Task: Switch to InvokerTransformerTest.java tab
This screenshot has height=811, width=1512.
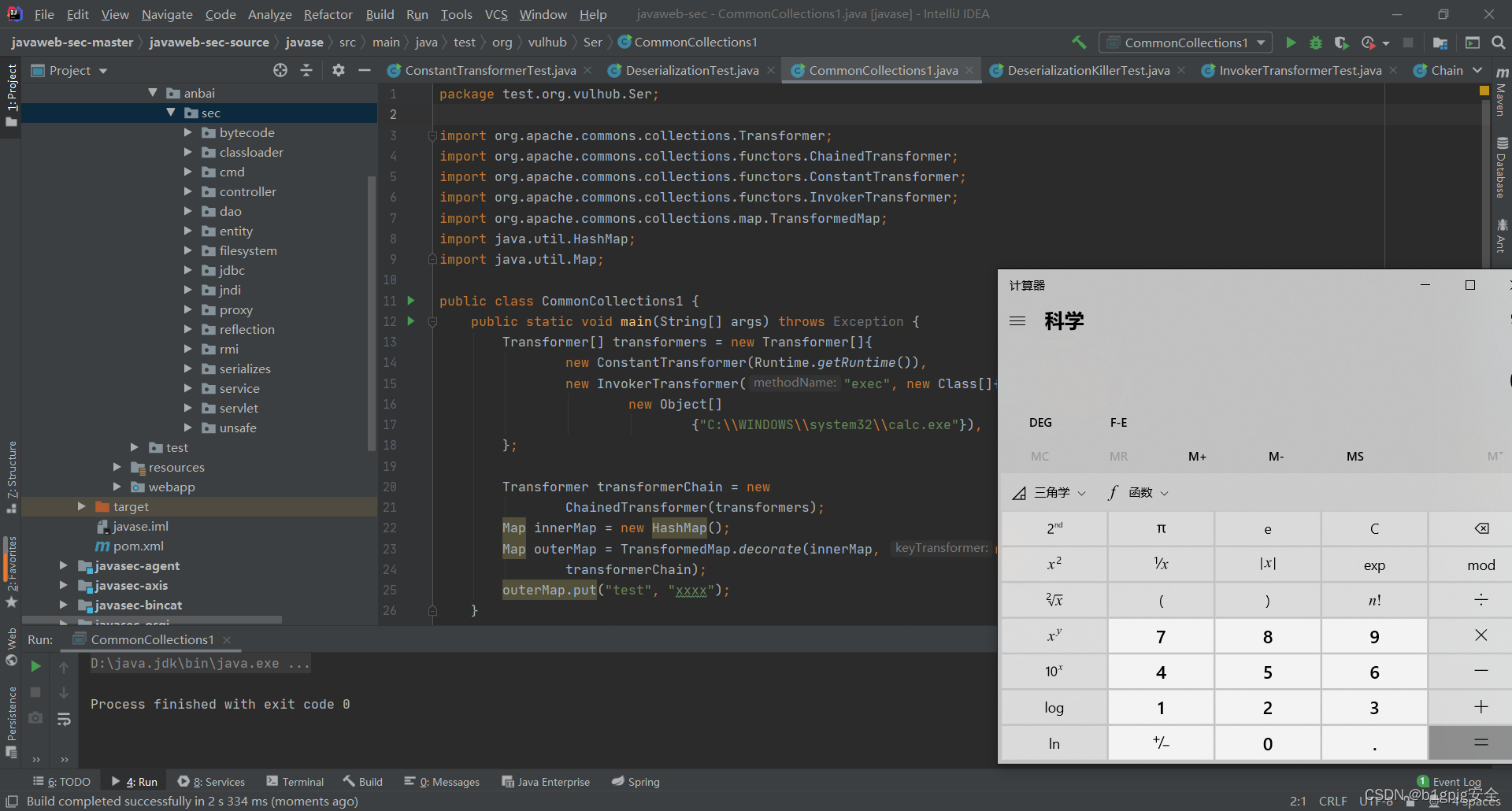Action: pyautogui.click(x=1300, y=70)
